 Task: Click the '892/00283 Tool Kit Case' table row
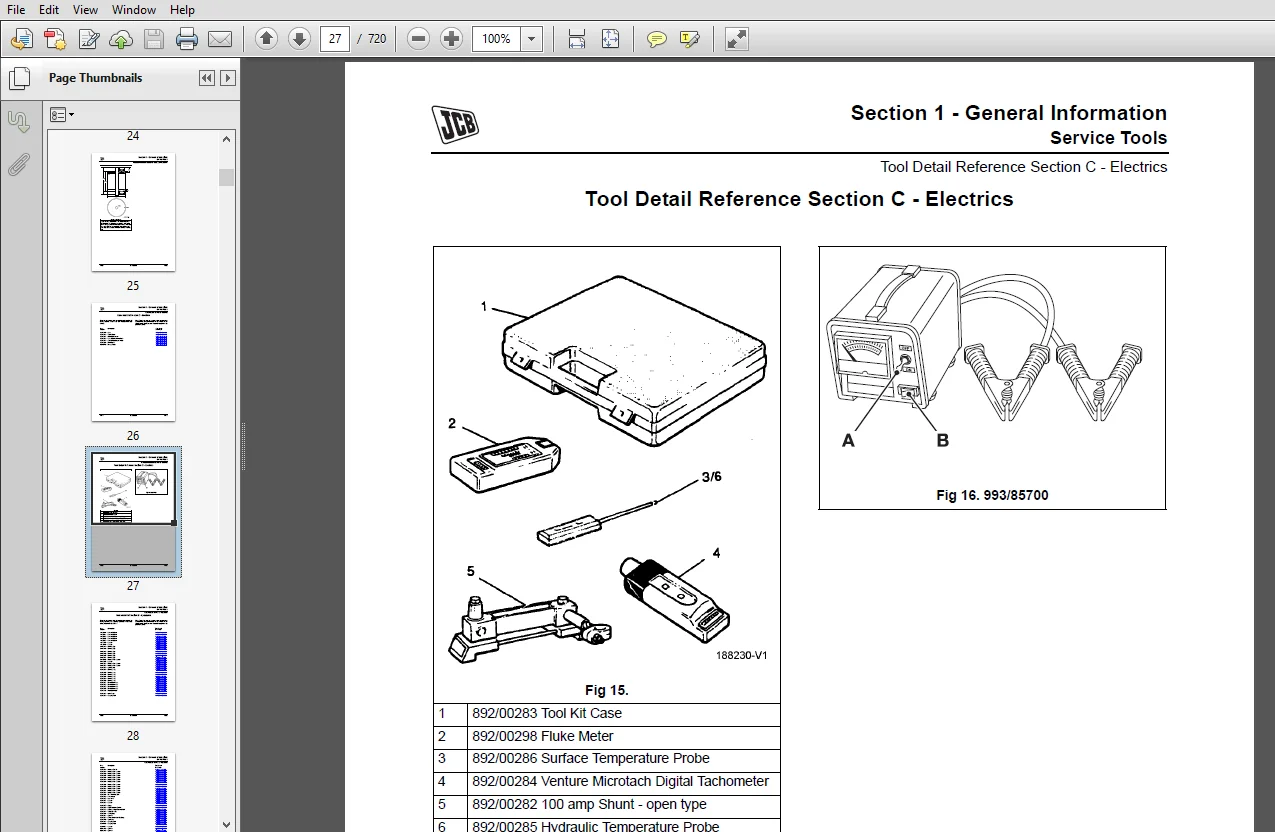[607, 714]
